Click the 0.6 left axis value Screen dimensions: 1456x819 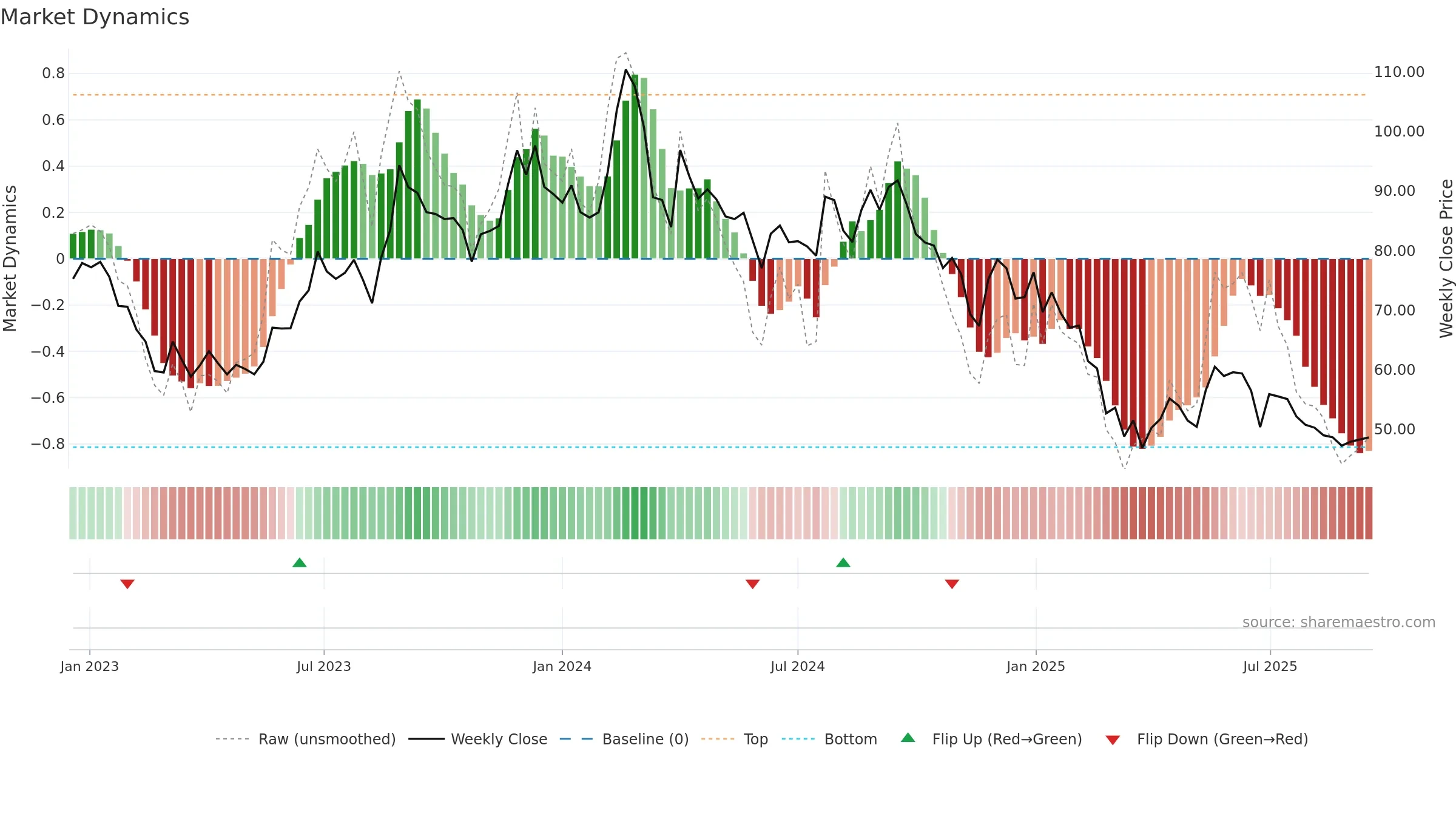pyautogui.click(x=53, y=120)
